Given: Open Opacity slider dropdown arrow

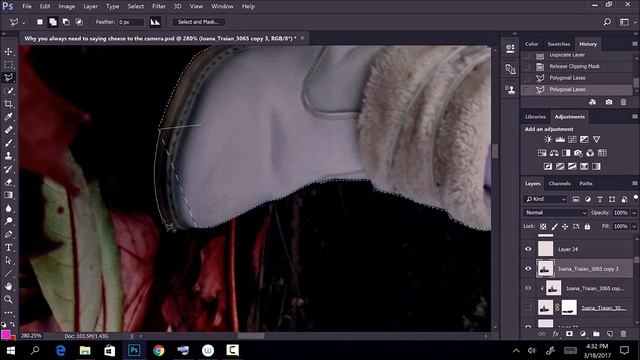Looking at the screenshot, I should tap(634, 213).
